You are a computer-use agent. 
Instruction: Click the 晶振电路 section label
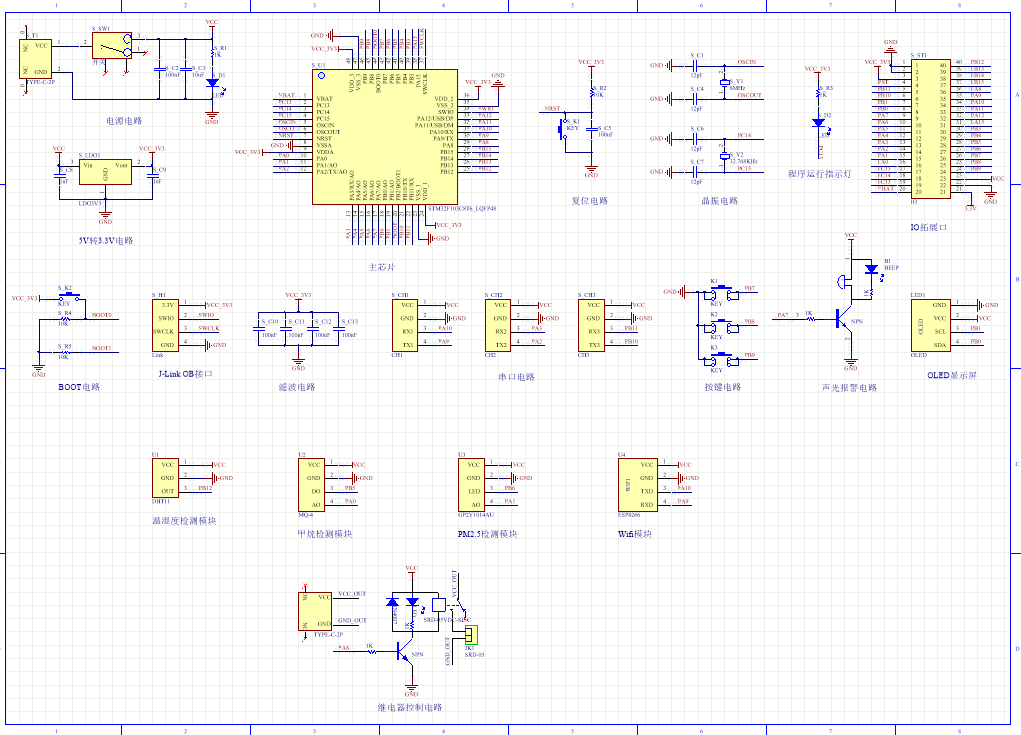(x=720, y=201)
